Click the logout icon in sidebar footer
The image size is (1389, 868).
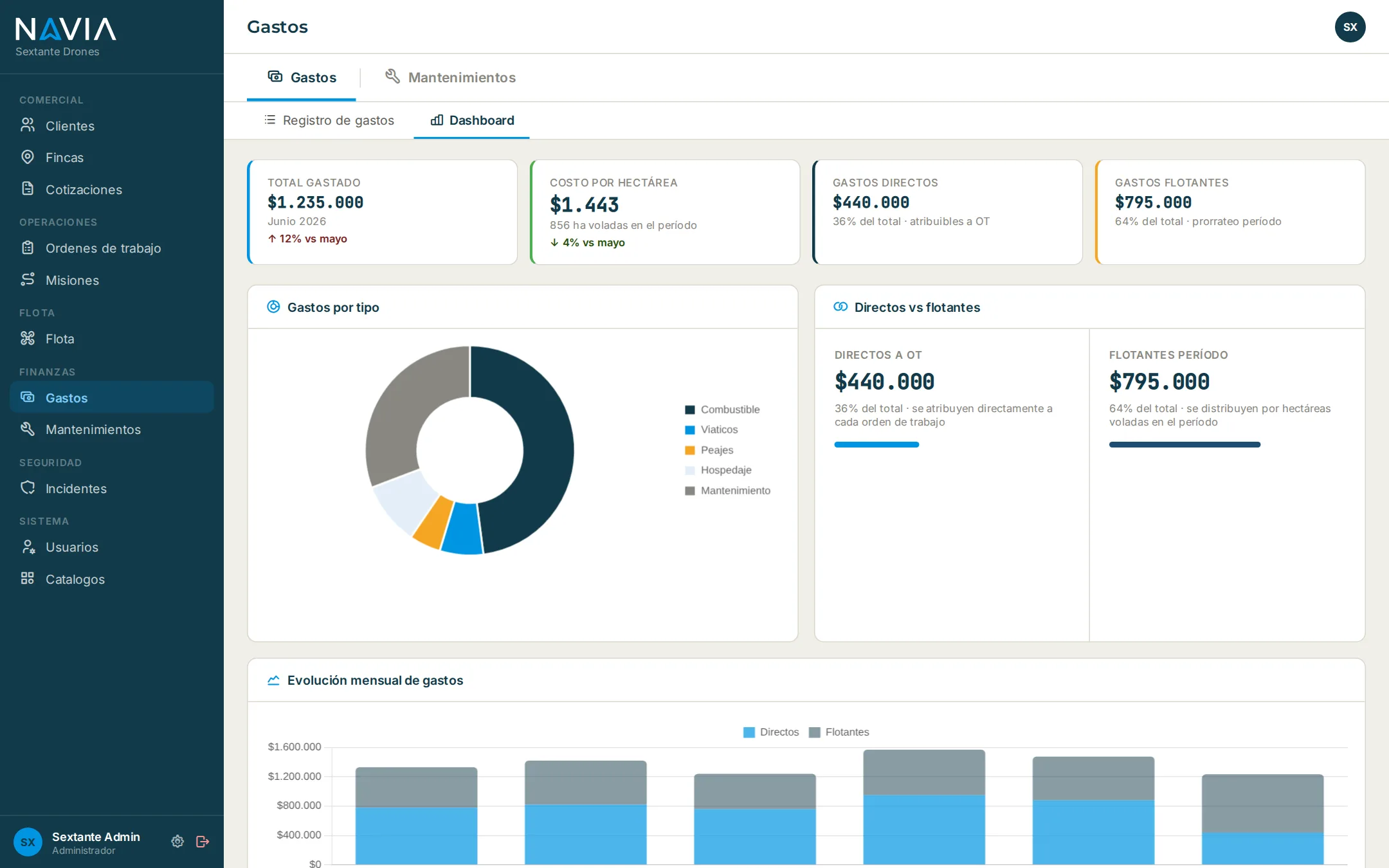pos(203,841)
